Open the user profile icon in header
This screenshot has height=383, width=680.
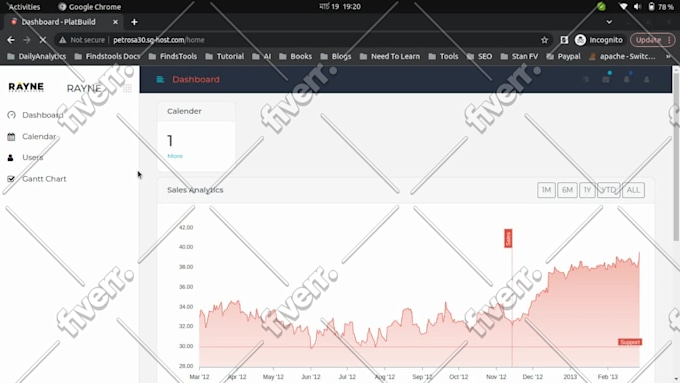pos(647,79)
